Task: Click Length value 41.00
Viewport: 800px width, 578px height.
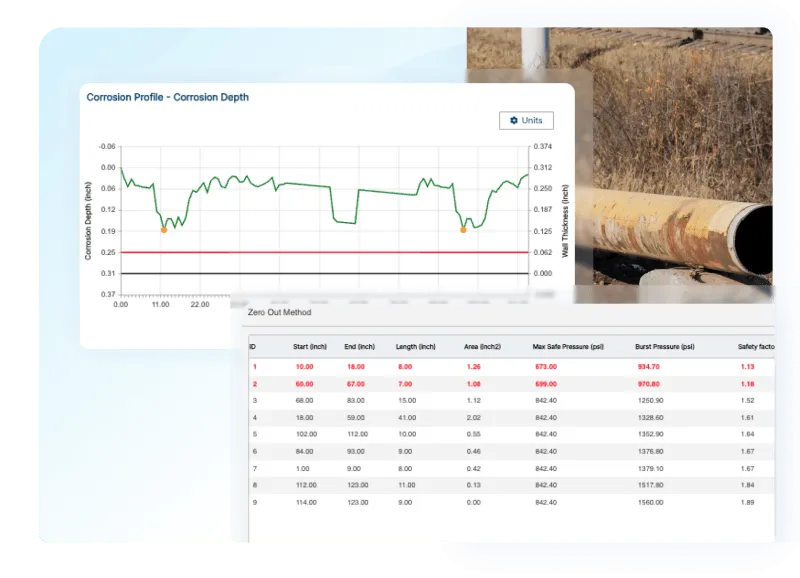Action: coord(407,418)
